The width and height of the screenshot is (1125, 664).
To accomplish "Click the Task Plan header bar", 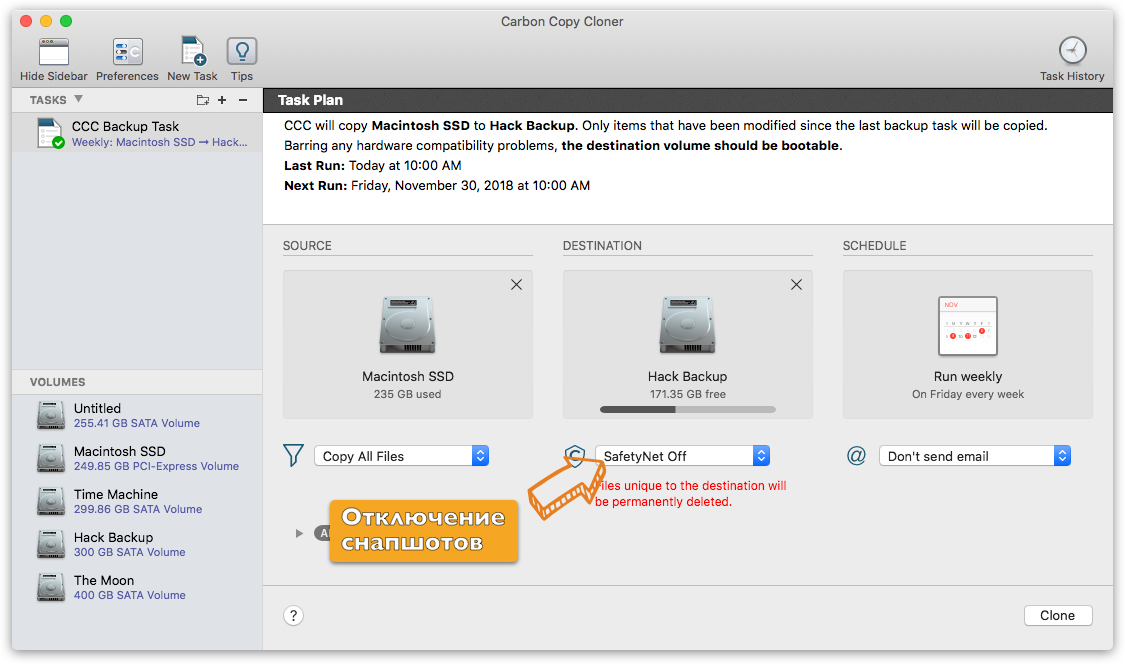I will tap(688, 100).
